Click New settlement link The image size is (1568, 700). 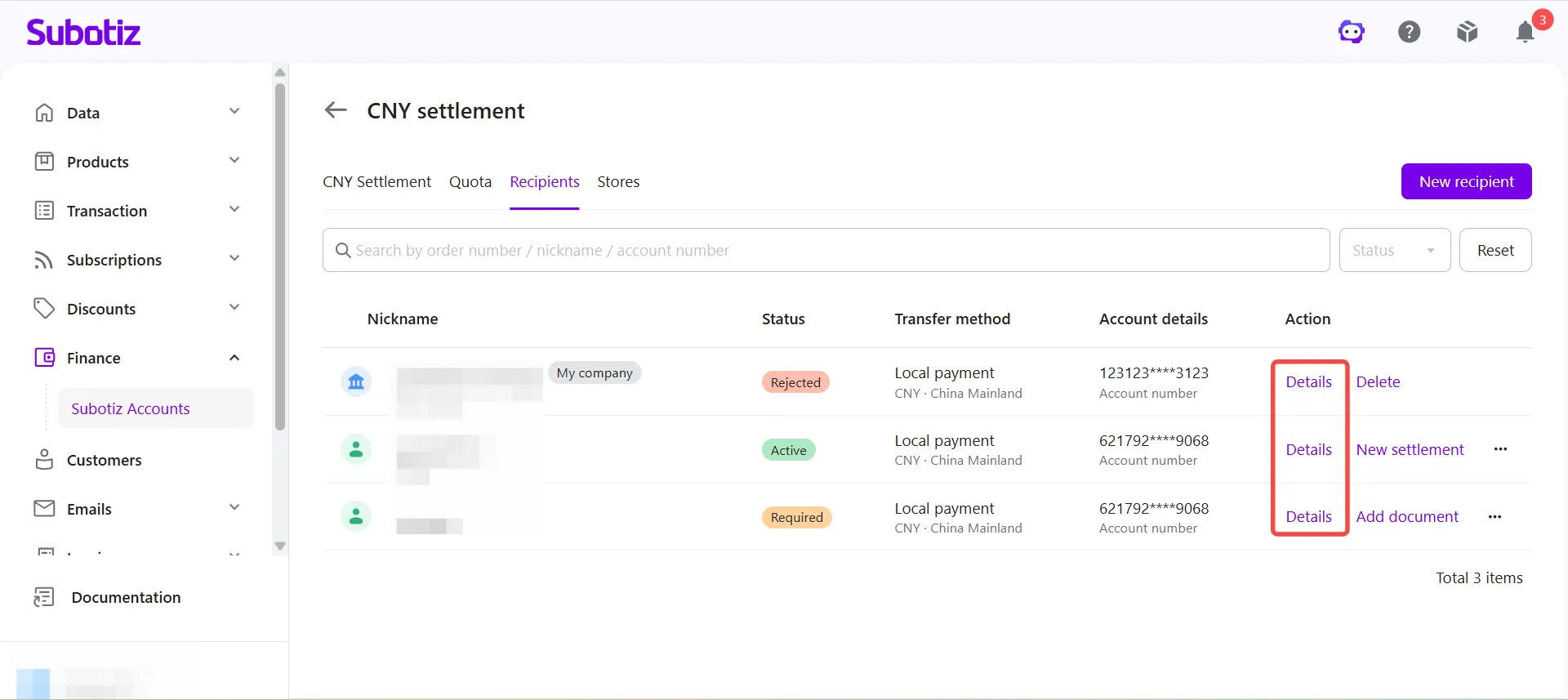tap(1410, 449)
